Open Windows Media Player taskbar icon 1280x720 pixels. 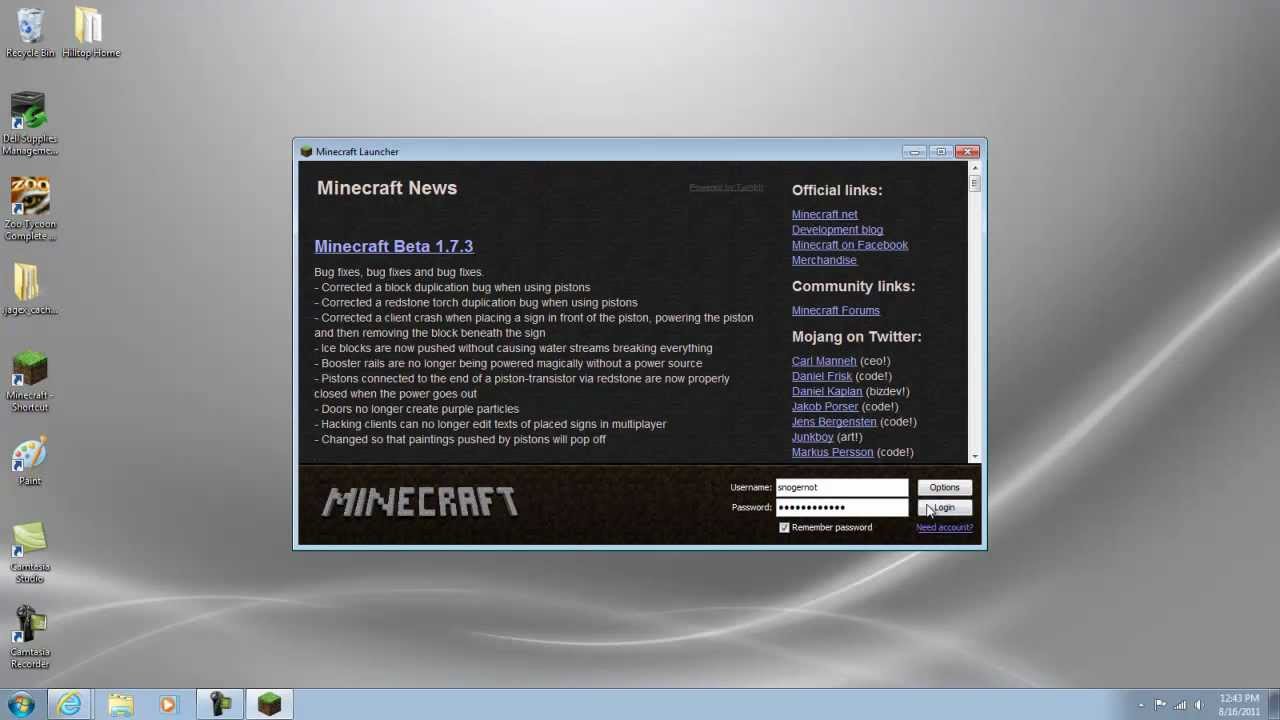pos(168,705)
